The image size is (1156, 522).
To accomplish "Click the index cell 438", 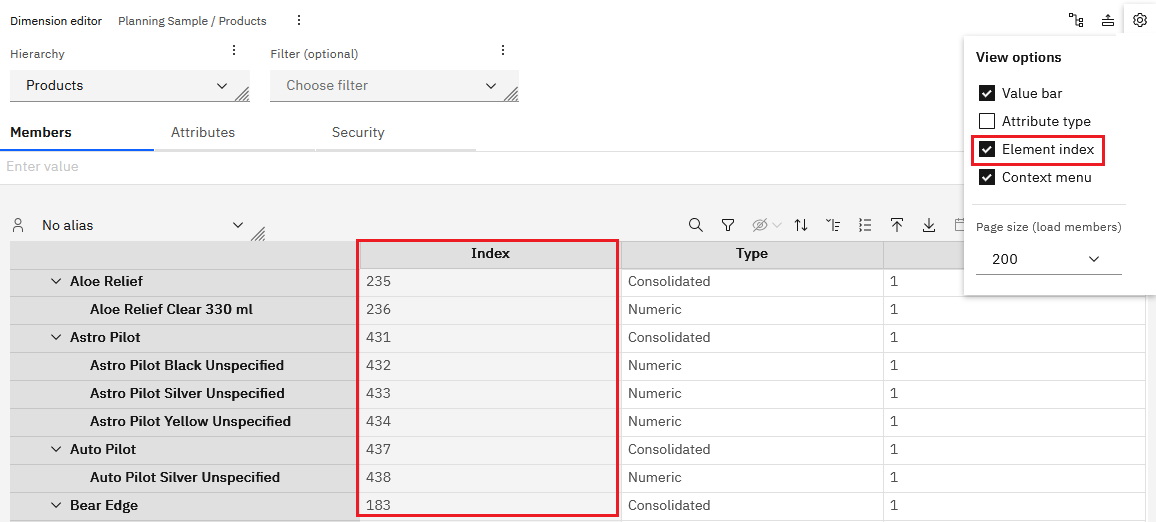I will pyautogui.click(x=490, y=478).
